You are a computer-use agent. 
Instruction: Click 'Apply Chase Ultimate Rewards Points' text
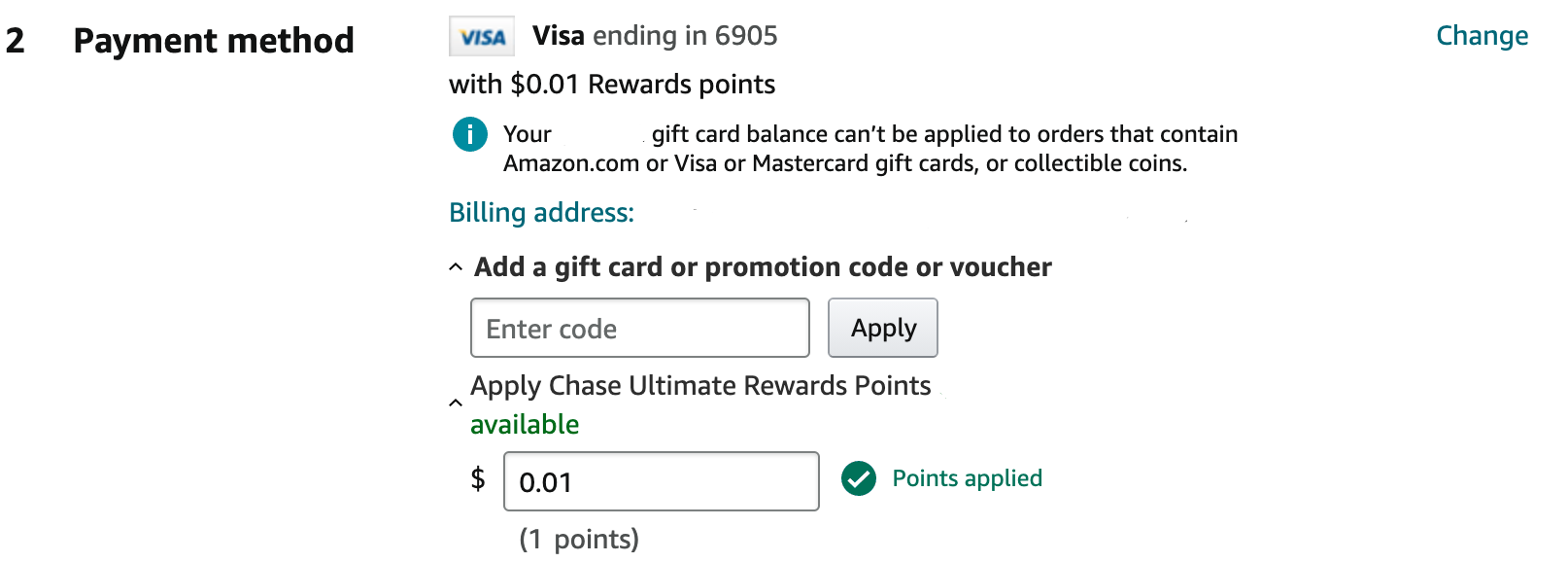pyautogui.click(x=700, y=385)
